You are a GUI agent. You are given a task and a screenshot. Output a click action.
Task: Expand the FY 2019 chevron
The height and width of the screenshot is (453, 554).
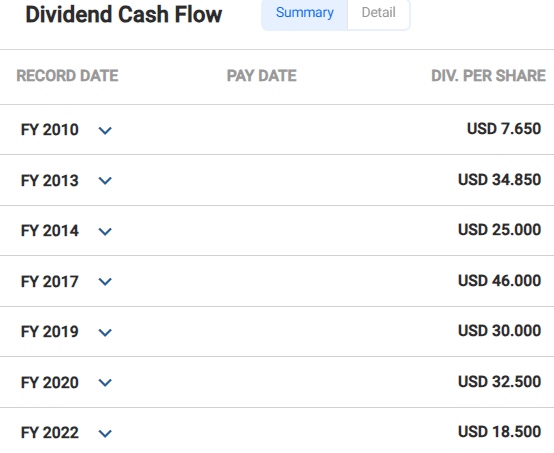pyautogui.click(x=105, y=332)
